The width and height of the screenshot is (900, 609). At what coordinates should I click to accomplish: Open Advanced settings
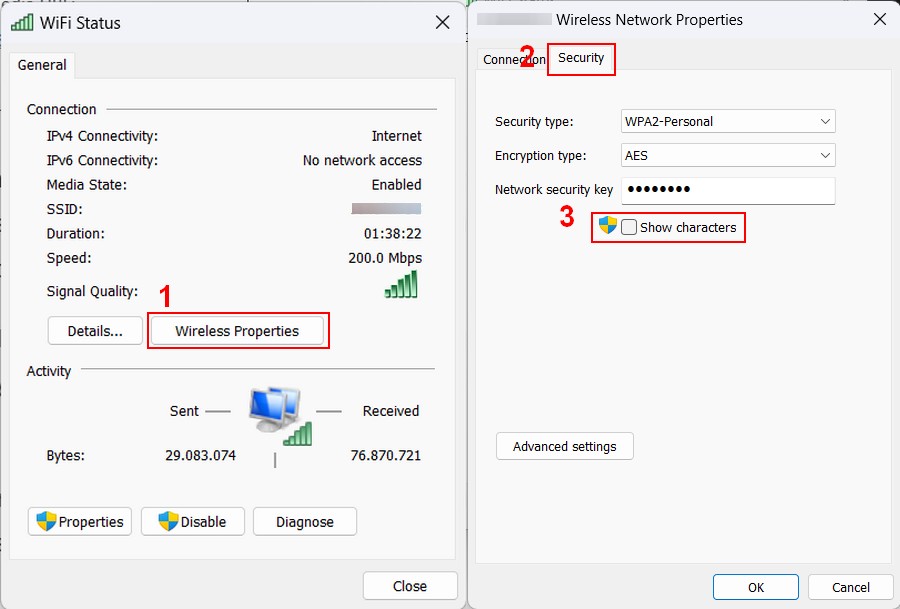[564, 446]
